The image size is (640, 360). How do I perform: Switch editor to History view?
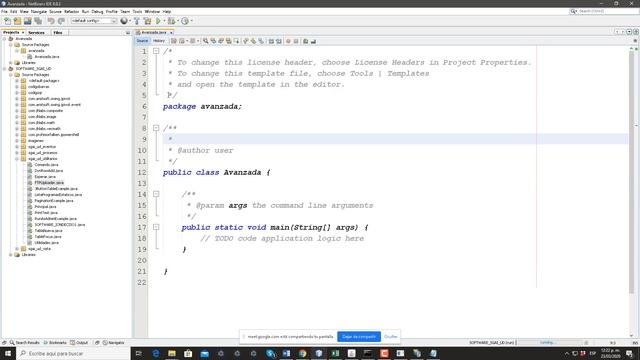click(159, 41)
